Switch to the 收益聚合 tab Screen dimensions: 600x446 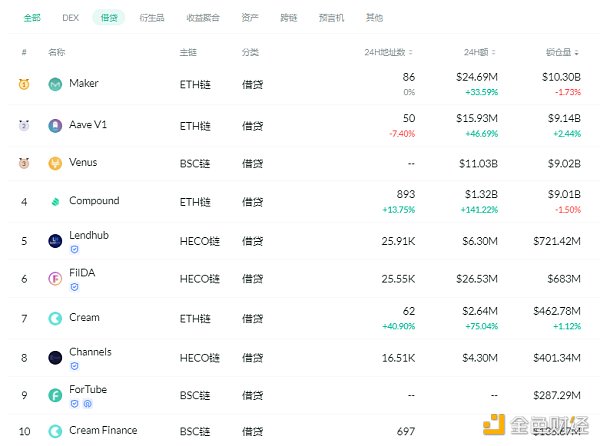tap(199, 18)
